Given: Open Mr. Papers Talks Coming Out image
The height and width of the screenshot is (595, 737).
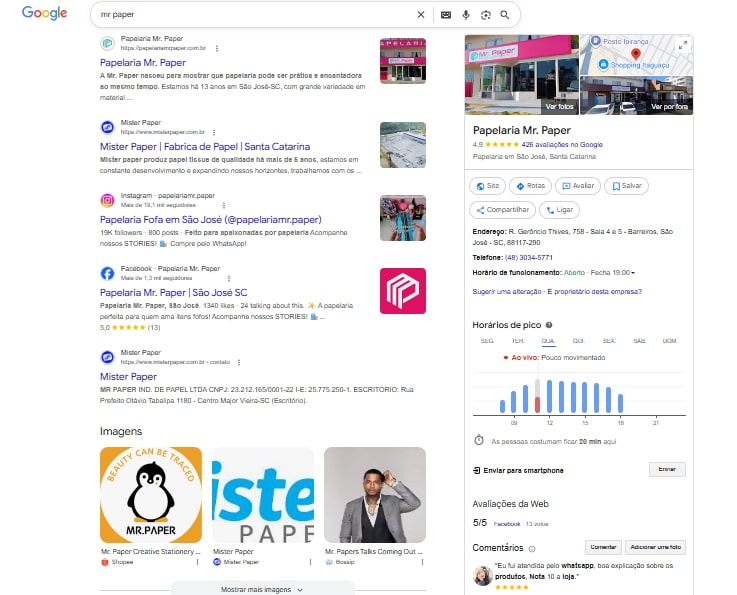Looking at the screenshot, I should (x=375, y=495).
